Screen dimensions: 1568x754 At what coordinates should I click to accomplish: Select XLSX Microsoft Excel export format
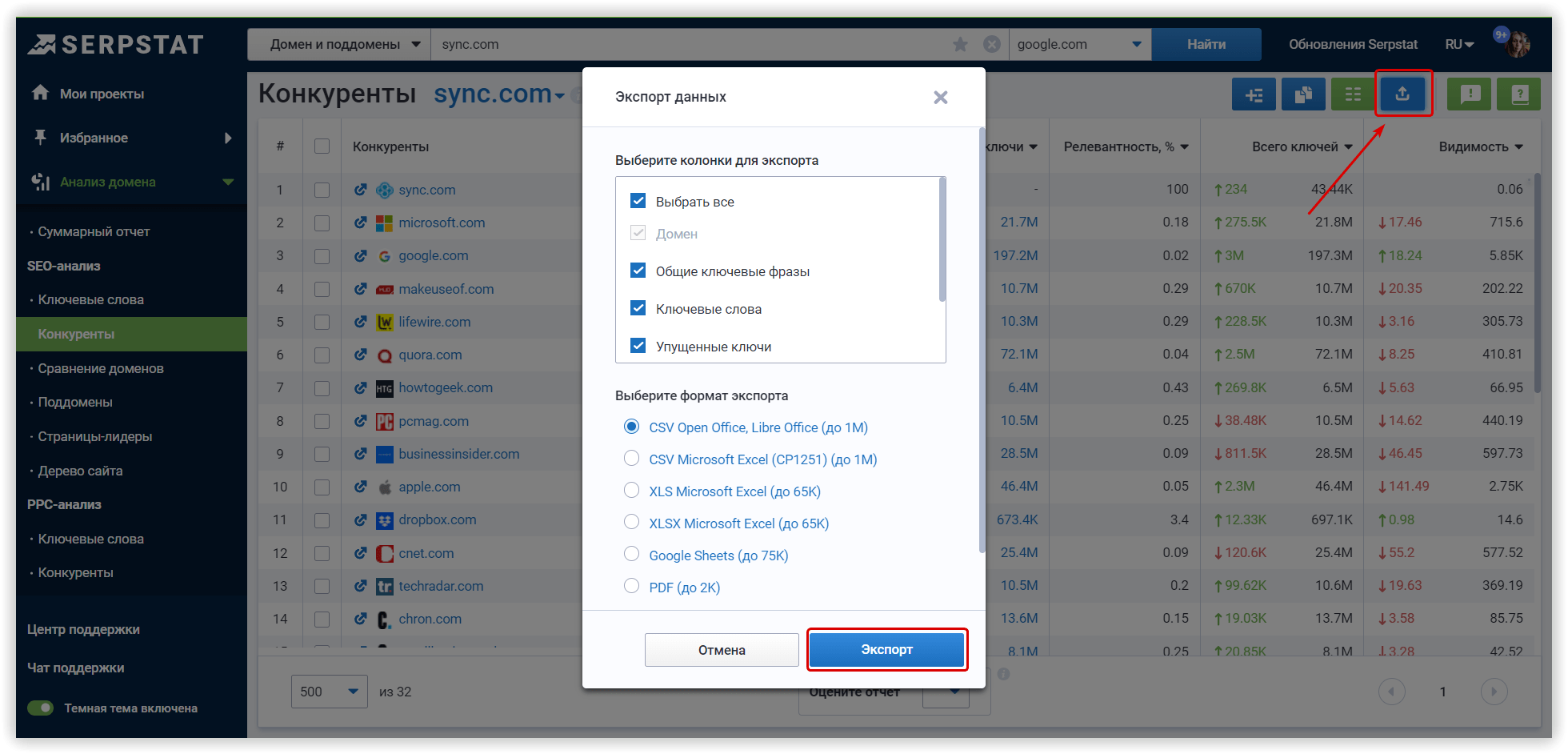[x=632, y=523]
